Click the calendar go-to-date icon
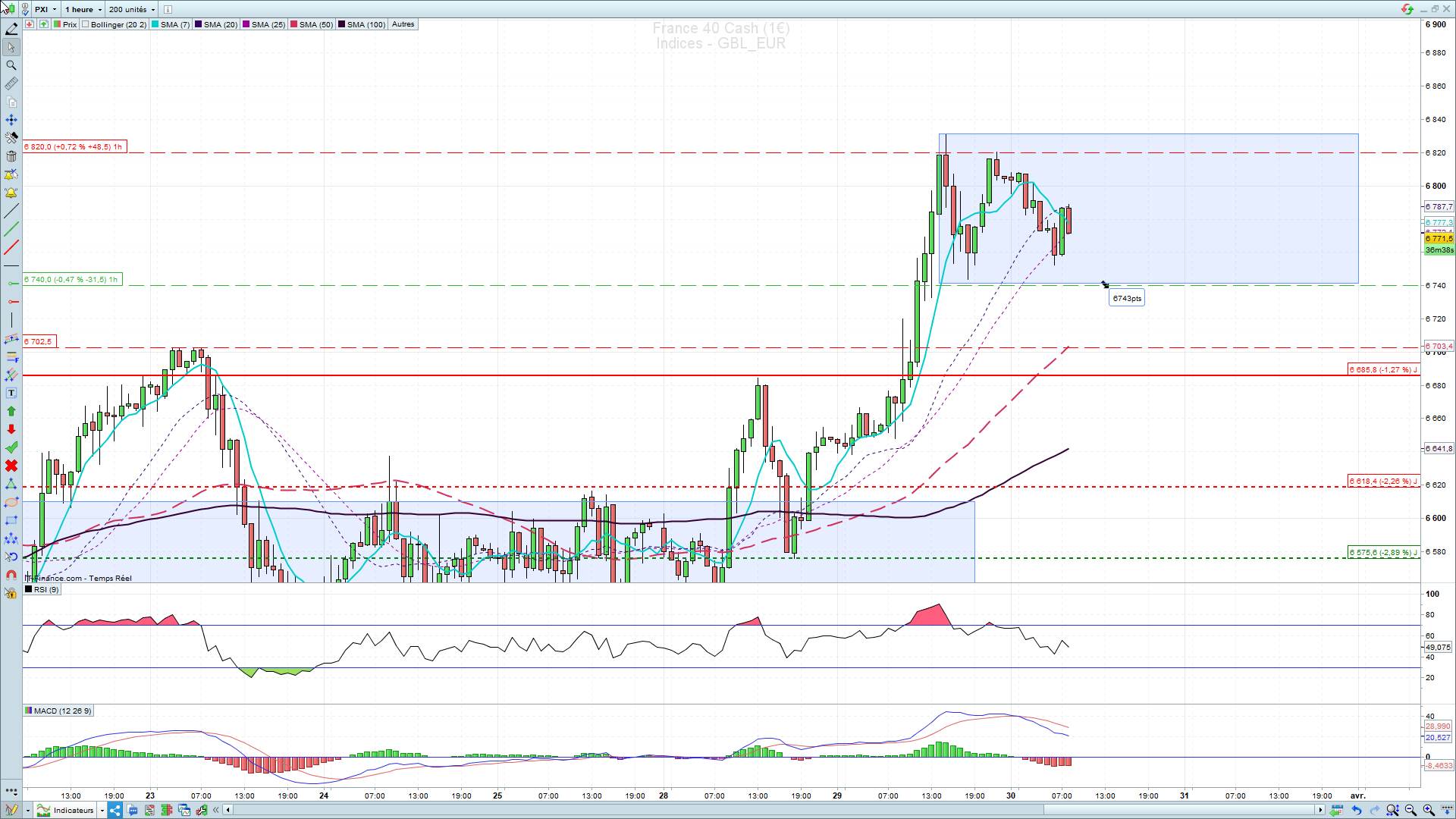The width and height of the screenshot is (1456, 819). click(1337, 810)
